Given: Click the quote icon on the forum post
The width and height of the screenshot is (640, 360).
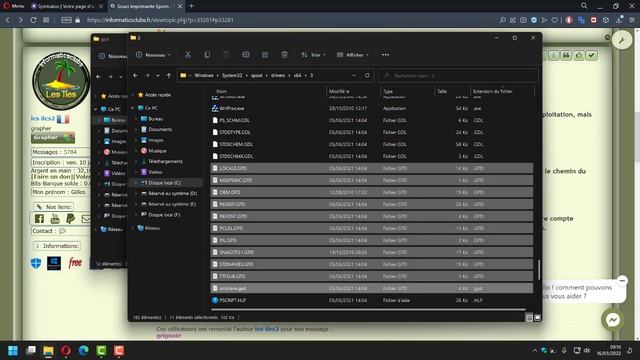Looking at the screenshot, I should pos(566,55).
